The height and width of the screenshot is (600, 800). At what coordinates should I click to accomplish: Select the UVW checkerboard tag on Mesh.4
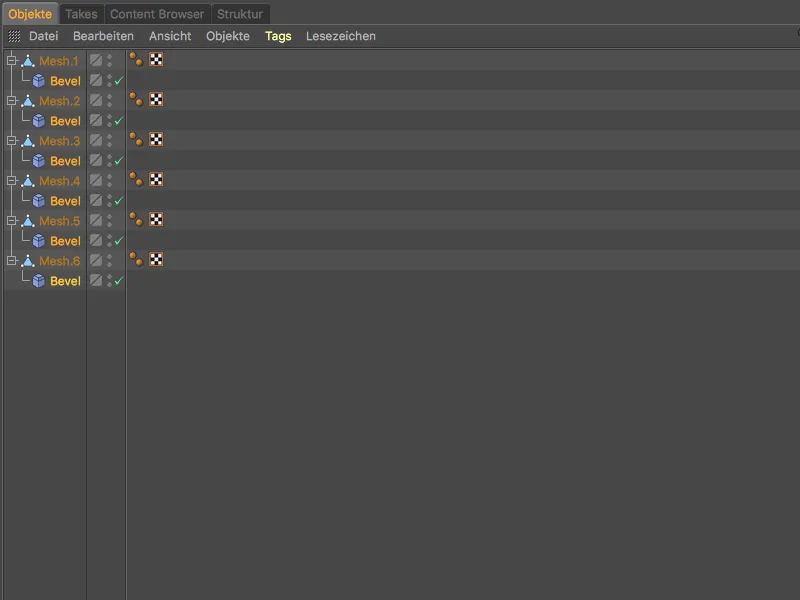[156, 179]
